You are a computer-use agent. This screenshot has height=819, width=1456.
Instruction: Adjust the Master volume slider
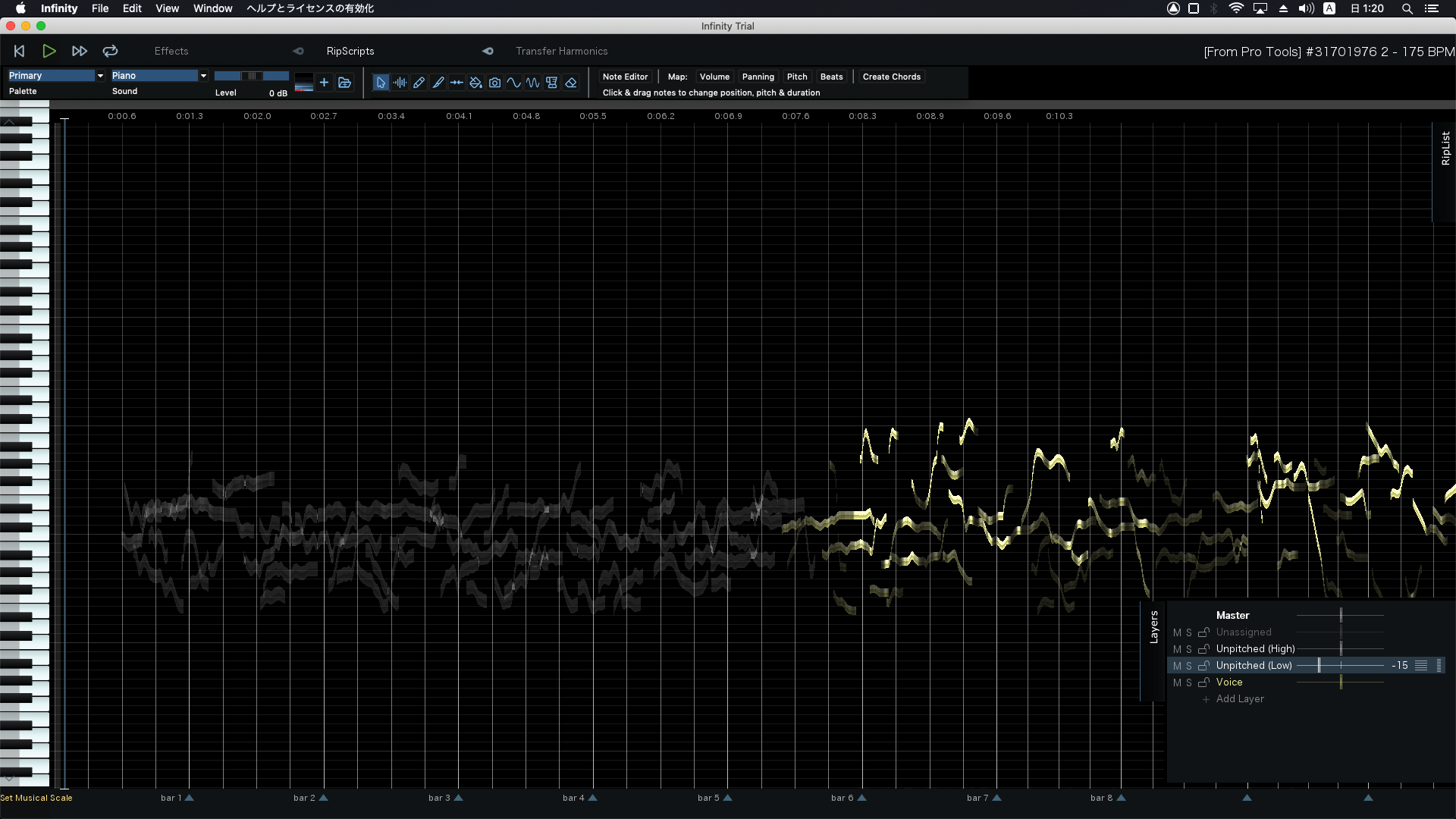pos(1341,615)
